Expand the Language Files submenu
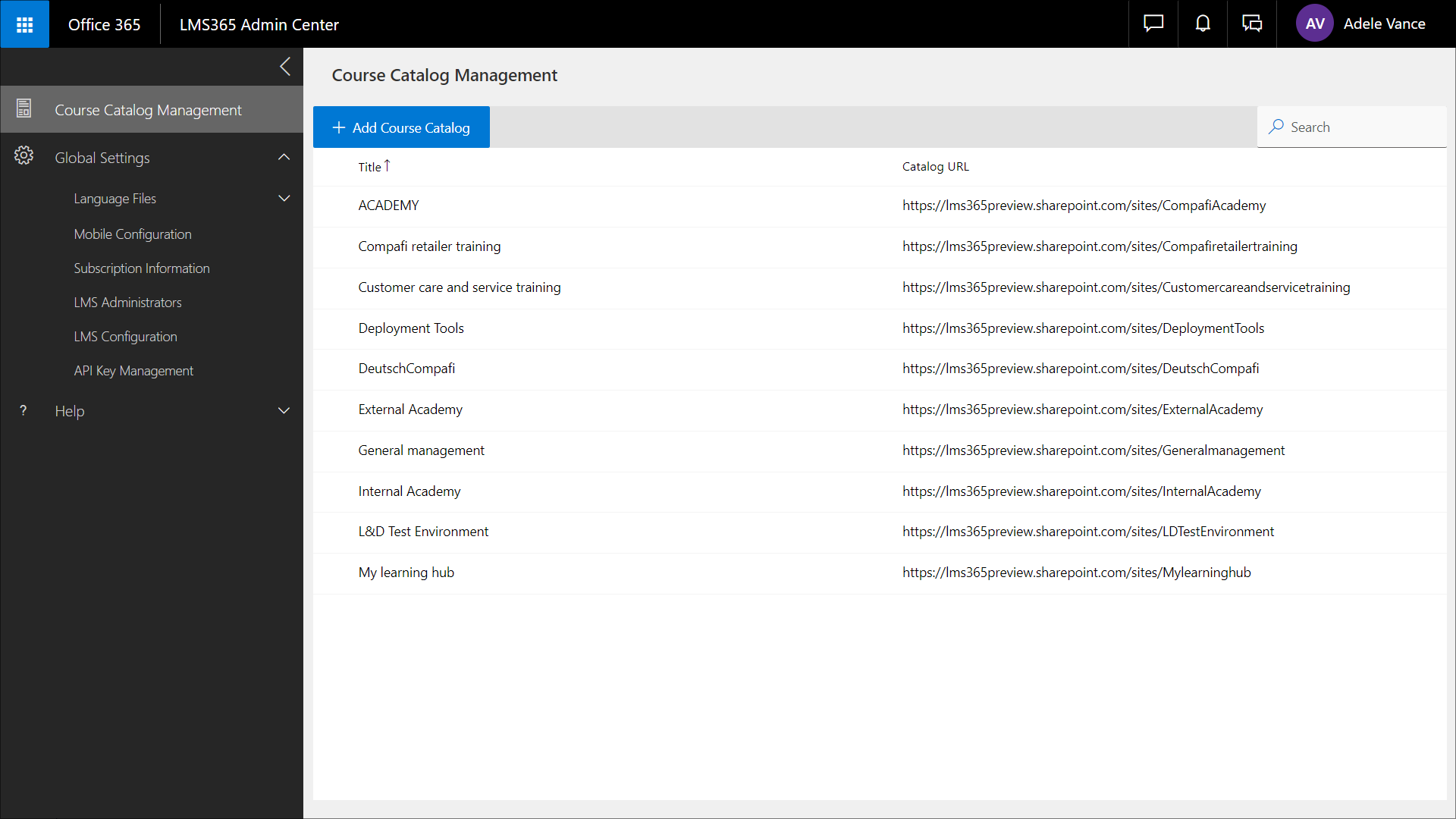Screen dimensions: 1456x819 click(x=284, y=199)
